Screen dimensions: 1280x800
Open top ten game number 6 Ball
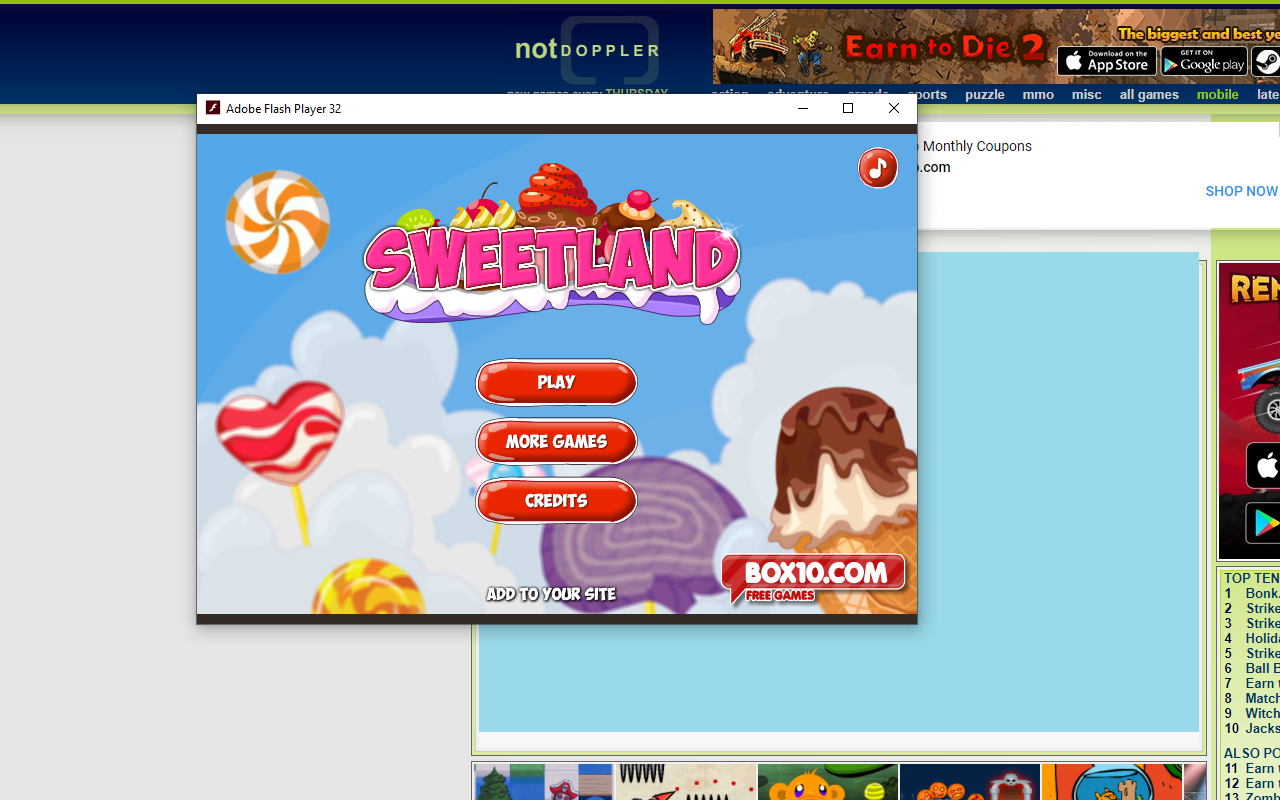click(1262, 668)
